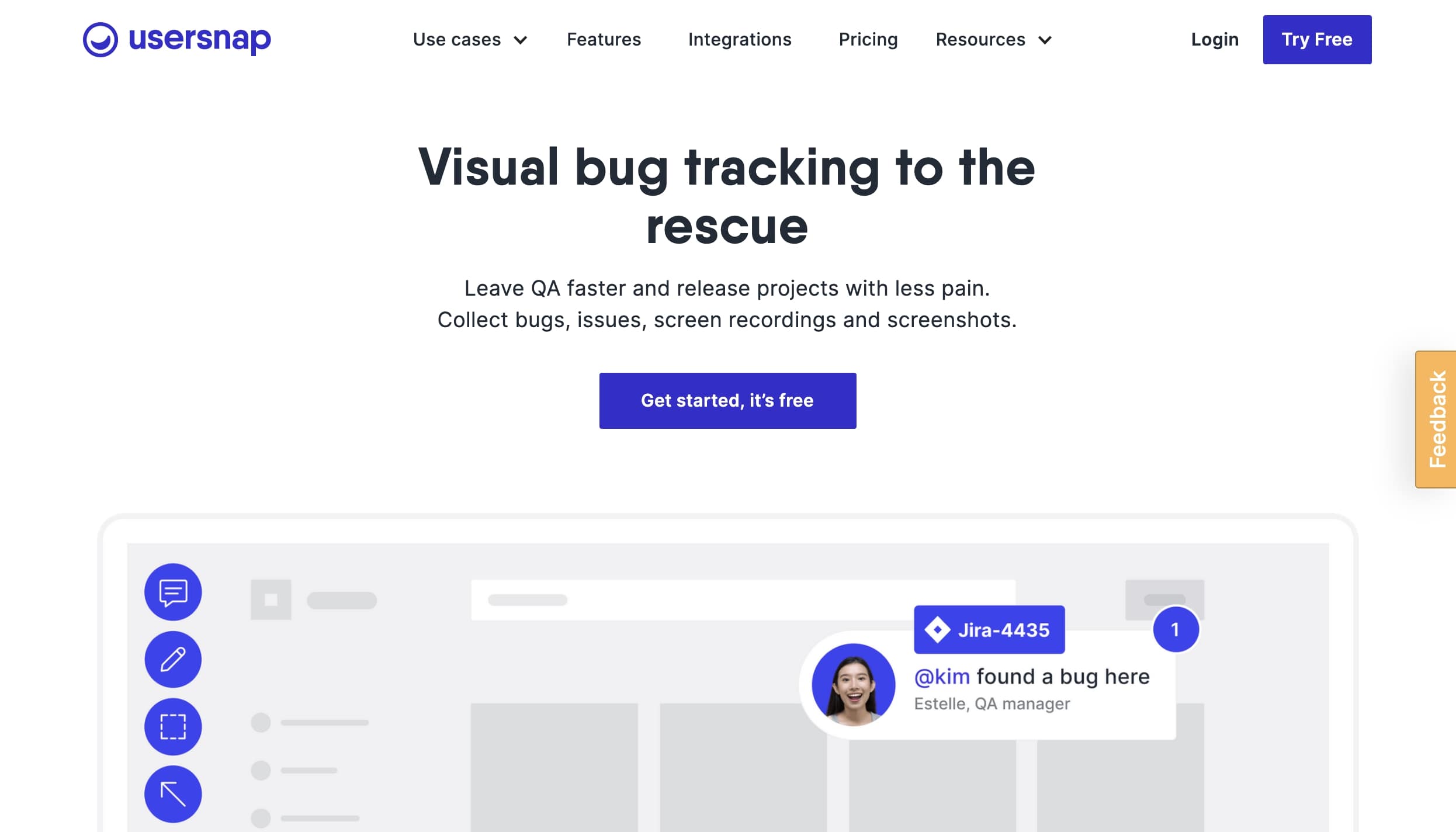Screen dimensions: 1456x832
Task: Click the Features navigation menu item
Action: (603, 39)
